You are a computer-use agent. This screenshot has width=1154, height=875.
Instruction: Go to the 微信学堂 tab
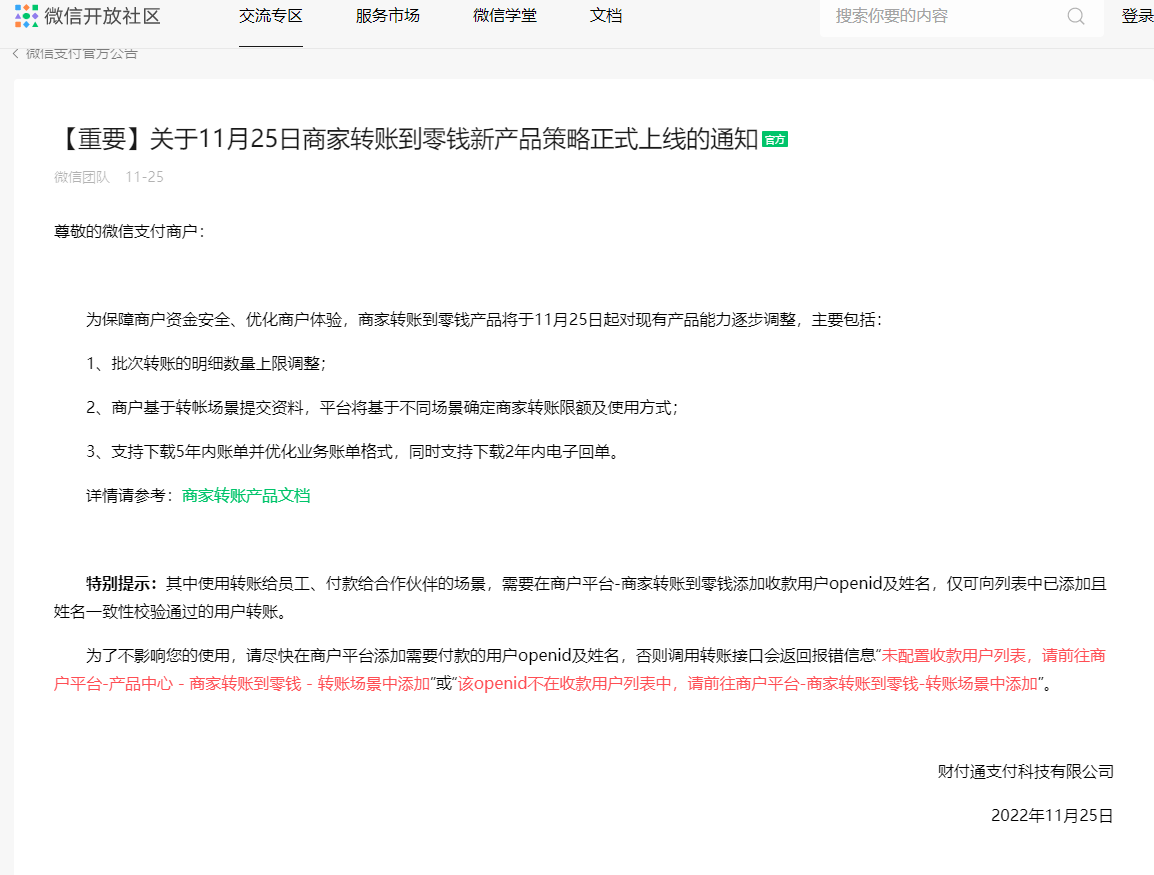[x=505, y=16]
